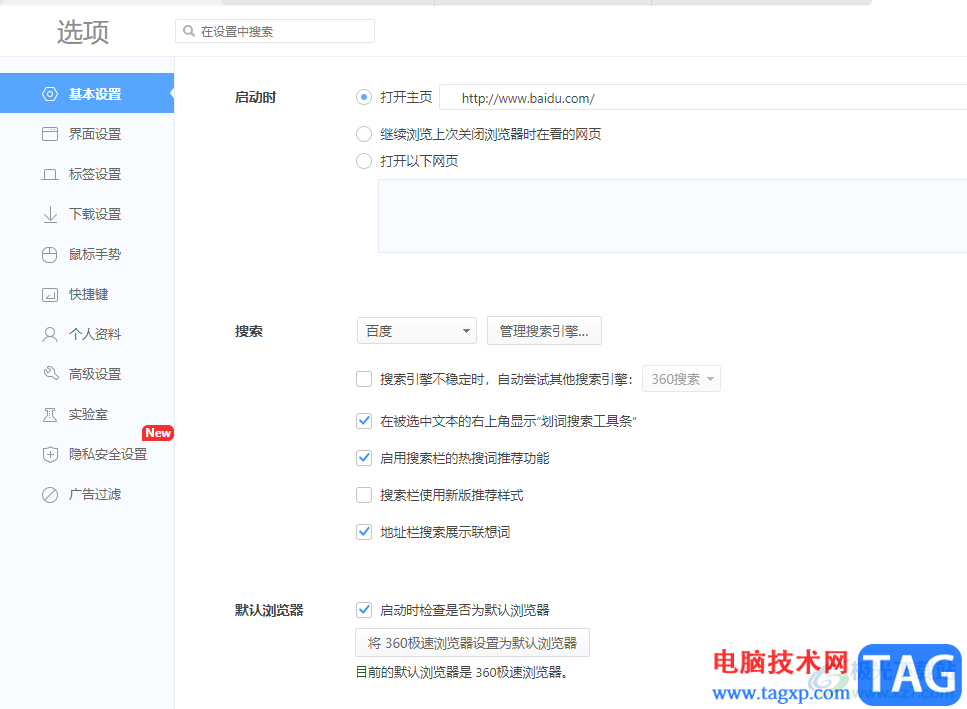Click the 管理搜索引擎... button
The height and width of the screenshot is (709, 967).
coord(544,331)
